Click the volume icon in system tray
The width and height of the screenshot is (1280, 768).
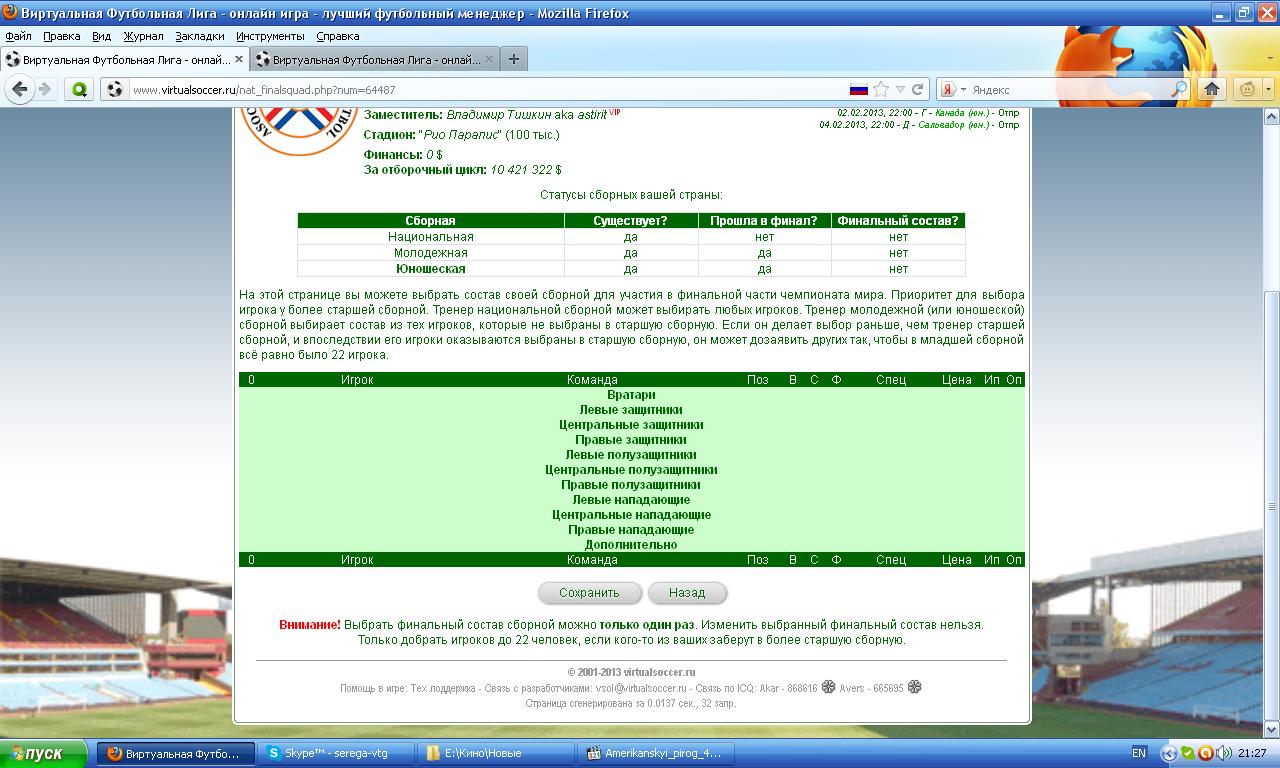tap(1224, 753)
